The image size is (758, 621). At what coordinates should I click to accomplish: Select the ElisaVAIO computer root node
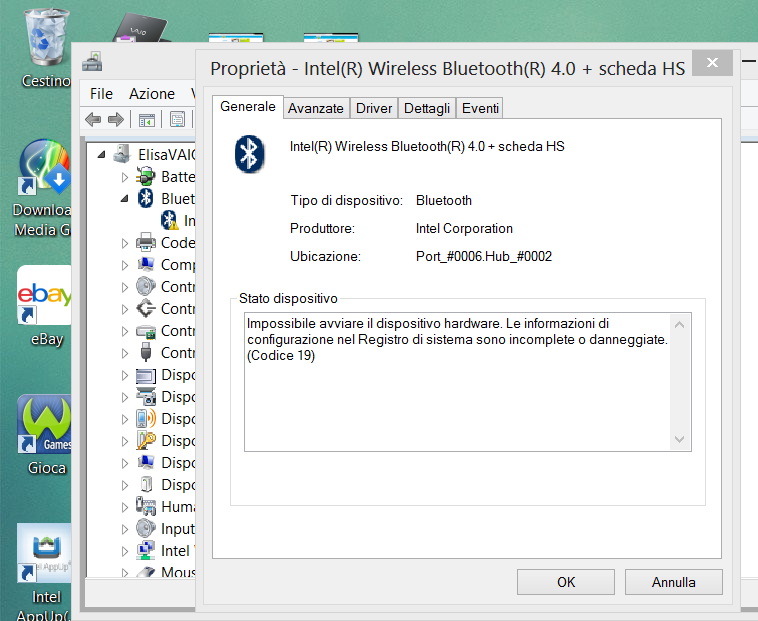[166, 155]
